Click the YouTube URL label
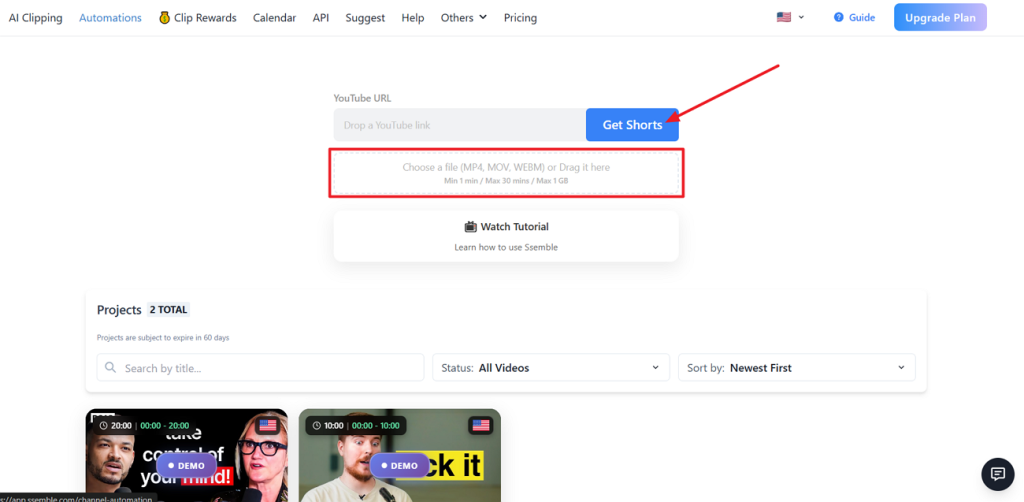The height and width of the screenshot is (502, 1024). tap(362, 99)
